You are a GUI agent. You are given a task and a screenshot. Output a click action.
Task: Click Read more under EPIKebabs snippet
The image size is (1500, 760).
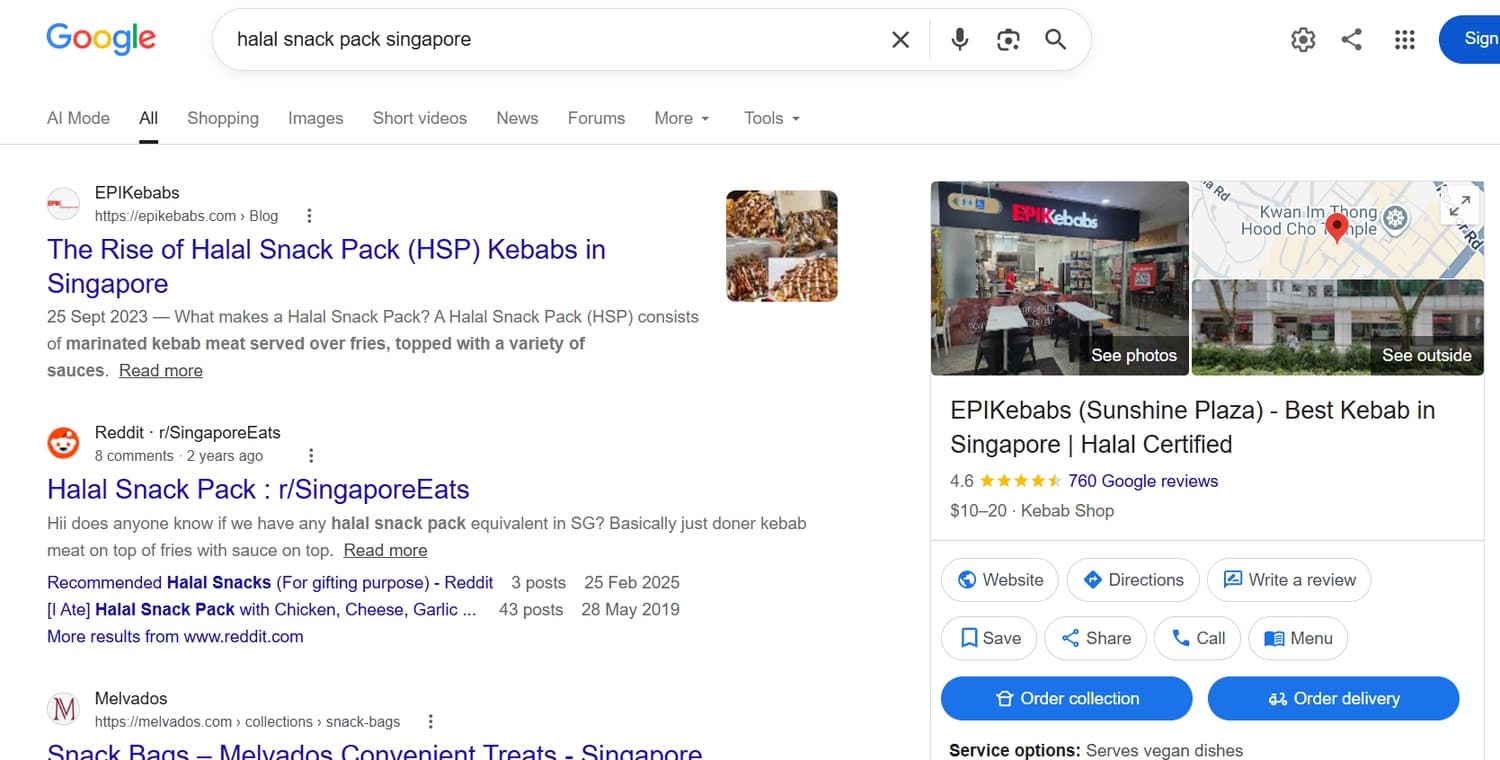click(161, 371)
